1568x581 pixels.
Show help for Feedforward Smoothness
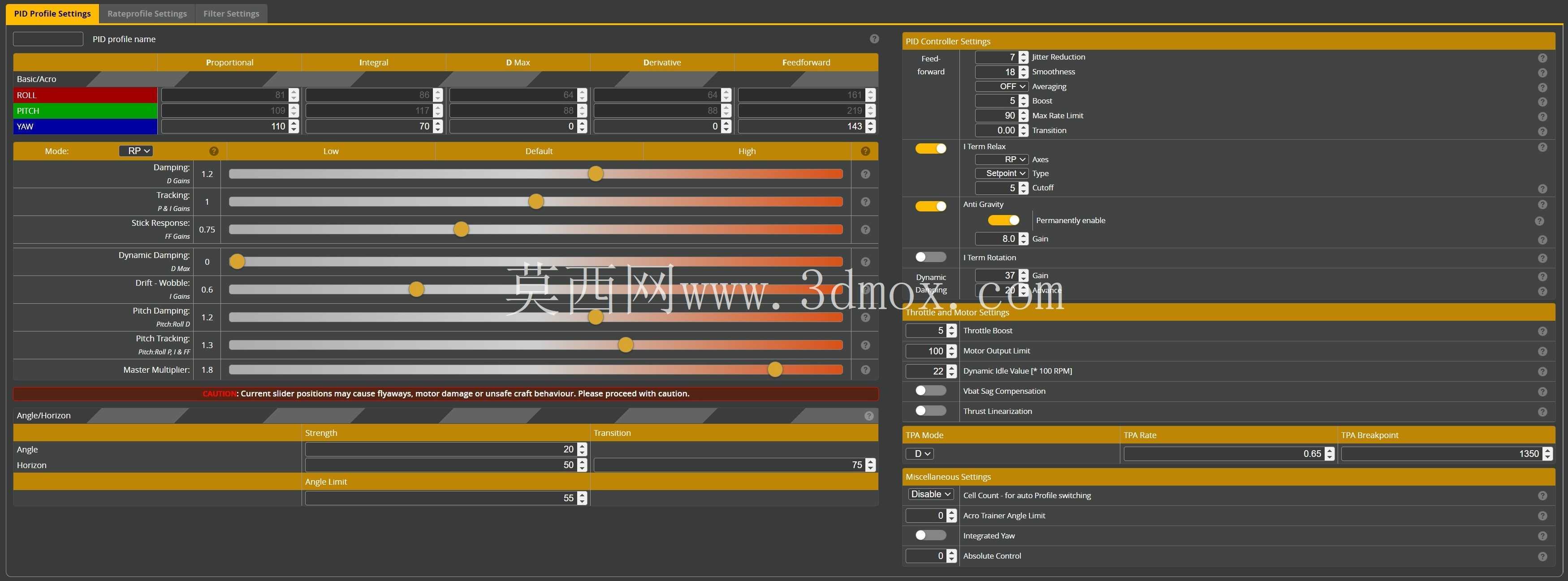1542,73
